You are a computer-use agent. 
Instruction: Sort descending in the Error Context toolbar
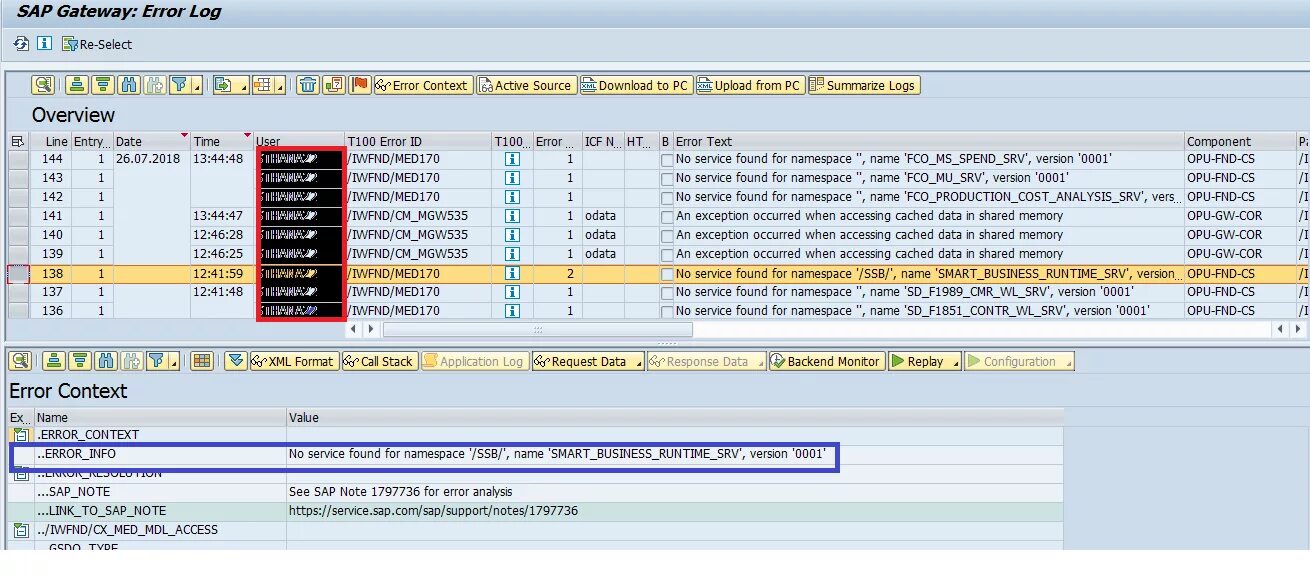tap(79, 361)
